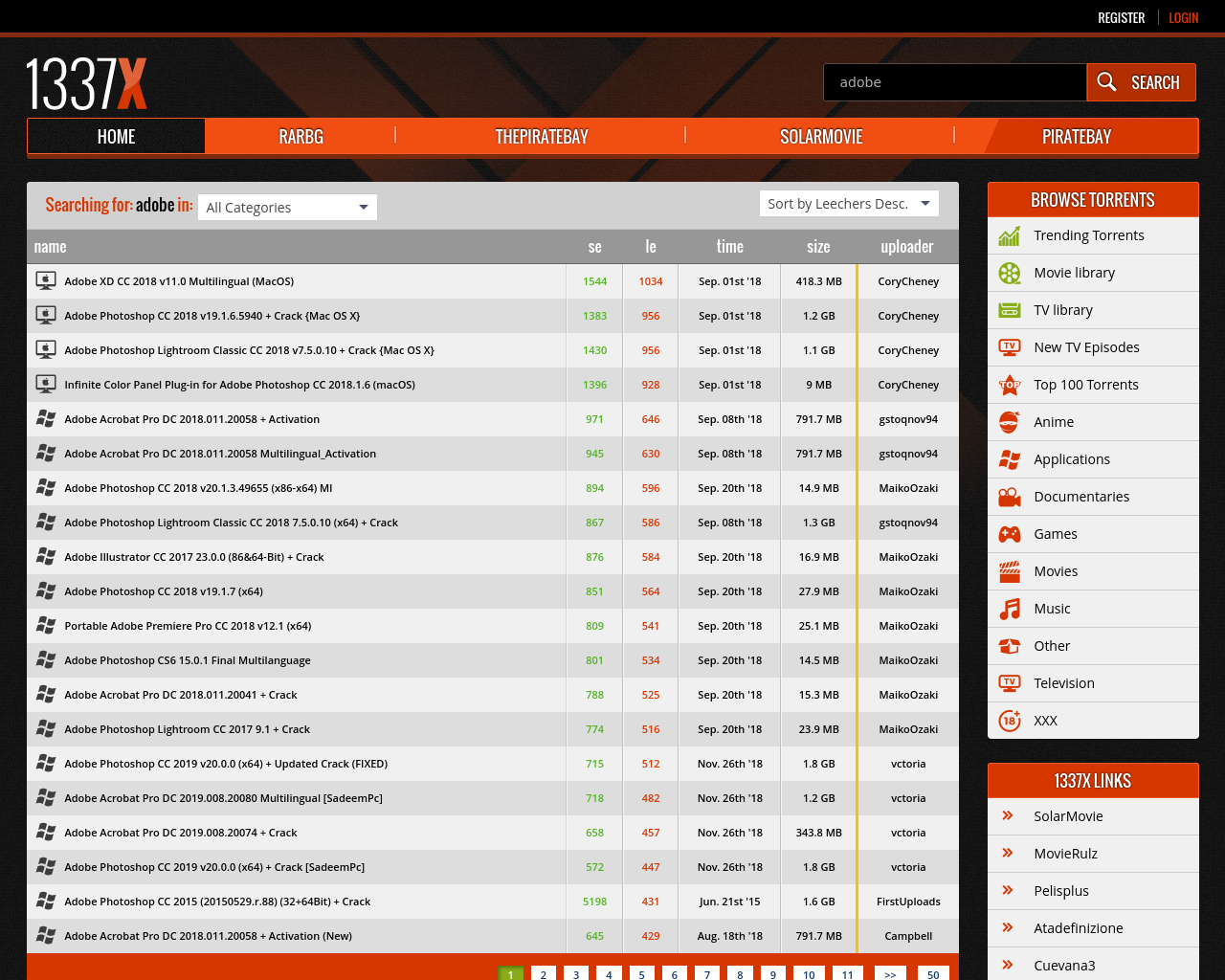Screen dimensions: 1225x980
Task: Click the Anime ninja icon
Action: pyautogui.click(x=1010, y=422)
